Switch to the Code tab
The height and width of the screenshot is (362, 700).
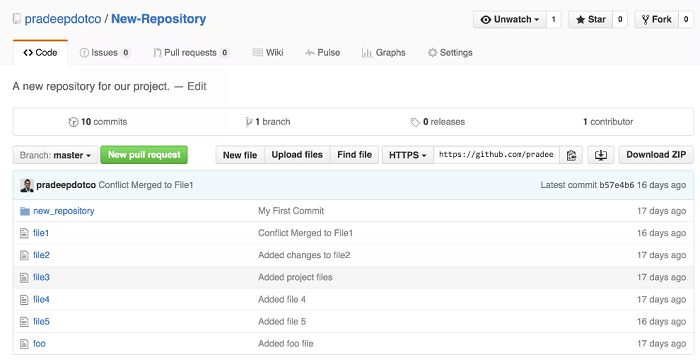(x=41, y=53)
